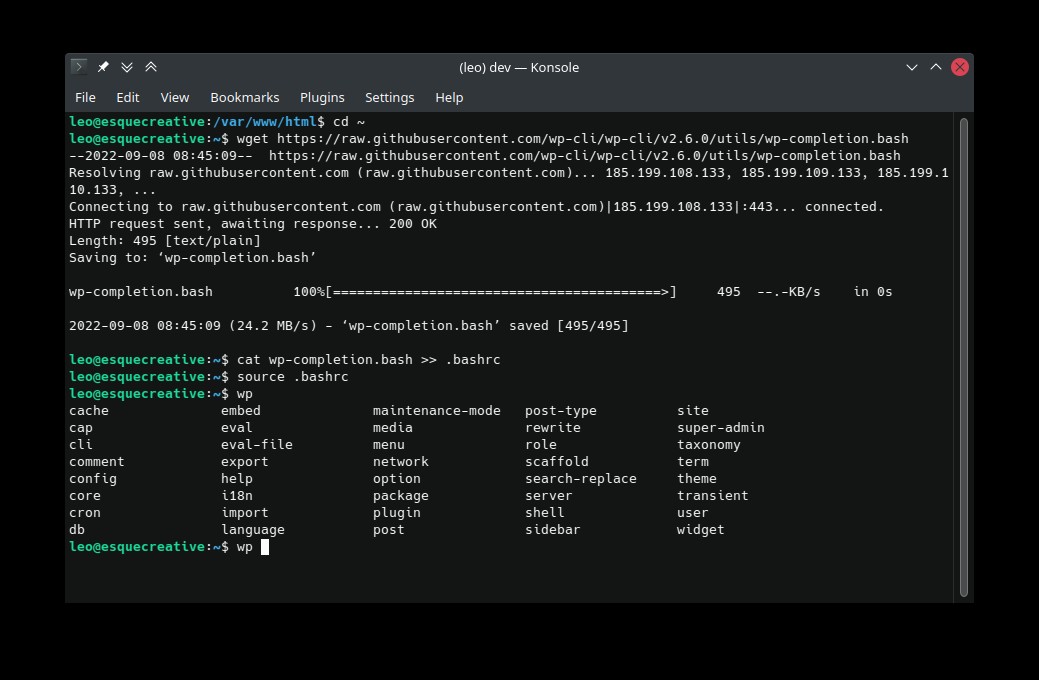Click the 'help' command text
The image size is (1039, 680).
[237, 479]
